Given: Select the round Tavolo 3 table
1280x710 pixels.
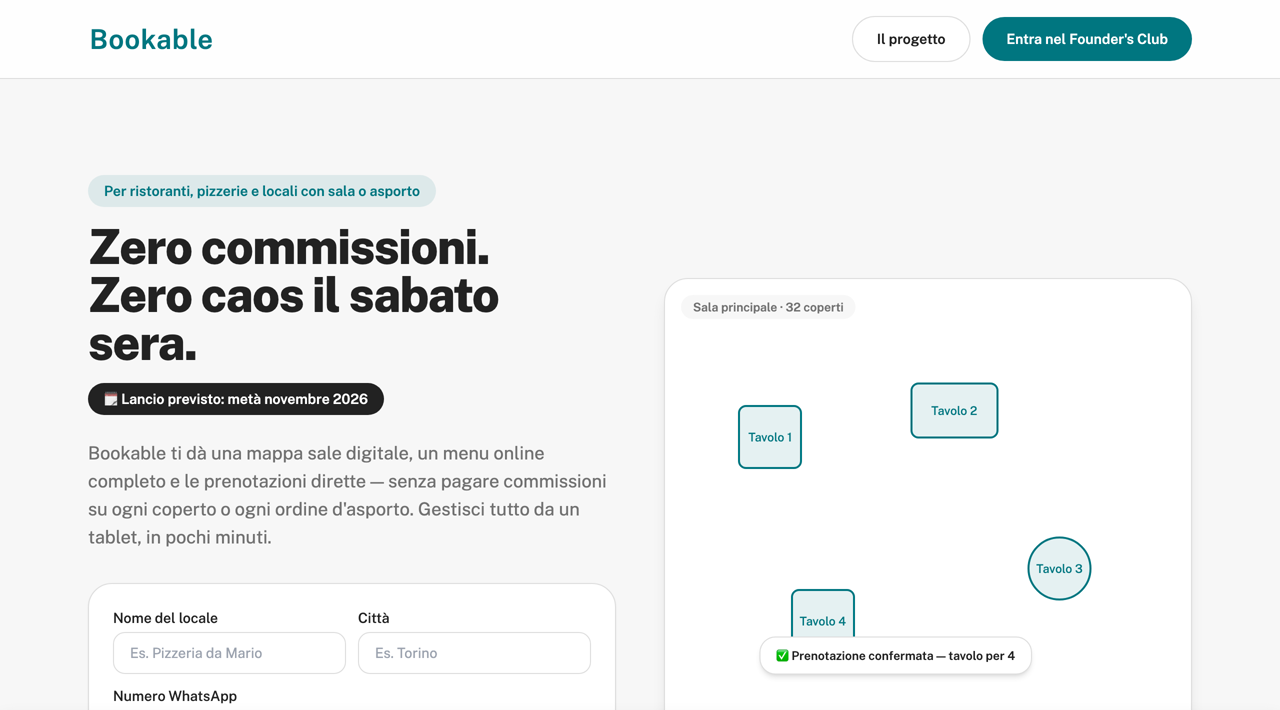Looking at the screenshot, I should click(x=1059, y=568).
